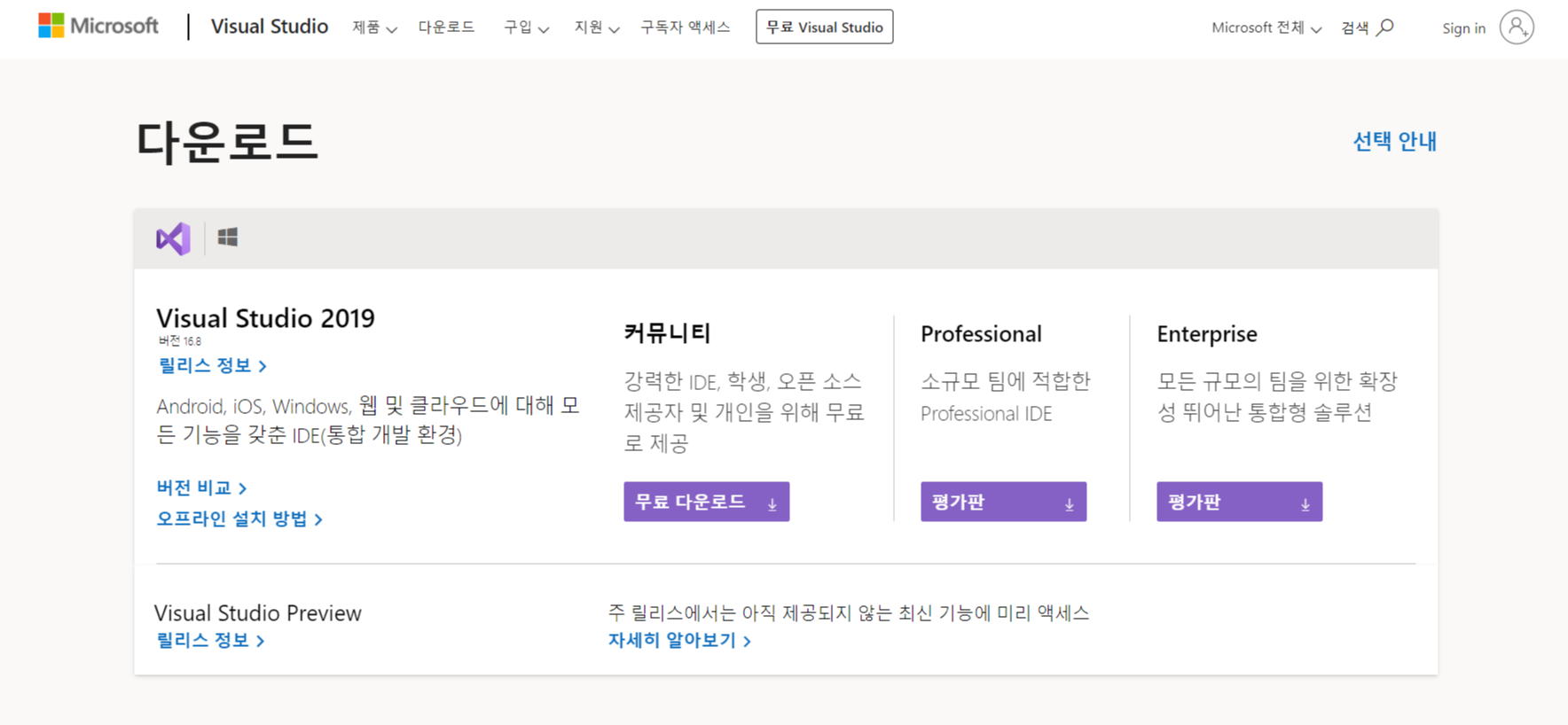Viewport: 1568px width, 725px height.
Task: Click the 다운로드 page title
Action: (x=227, y=142)
